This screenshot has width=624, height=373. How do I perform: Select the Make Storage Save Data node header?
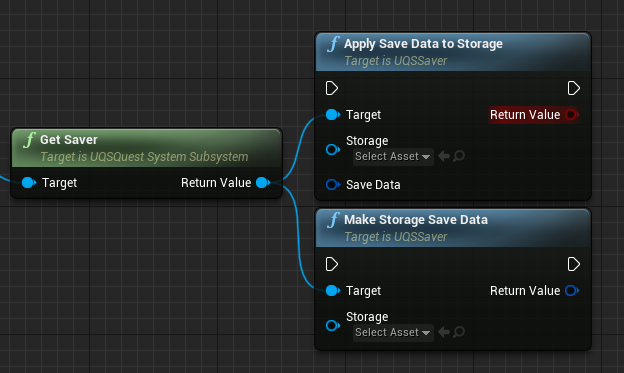453,228
